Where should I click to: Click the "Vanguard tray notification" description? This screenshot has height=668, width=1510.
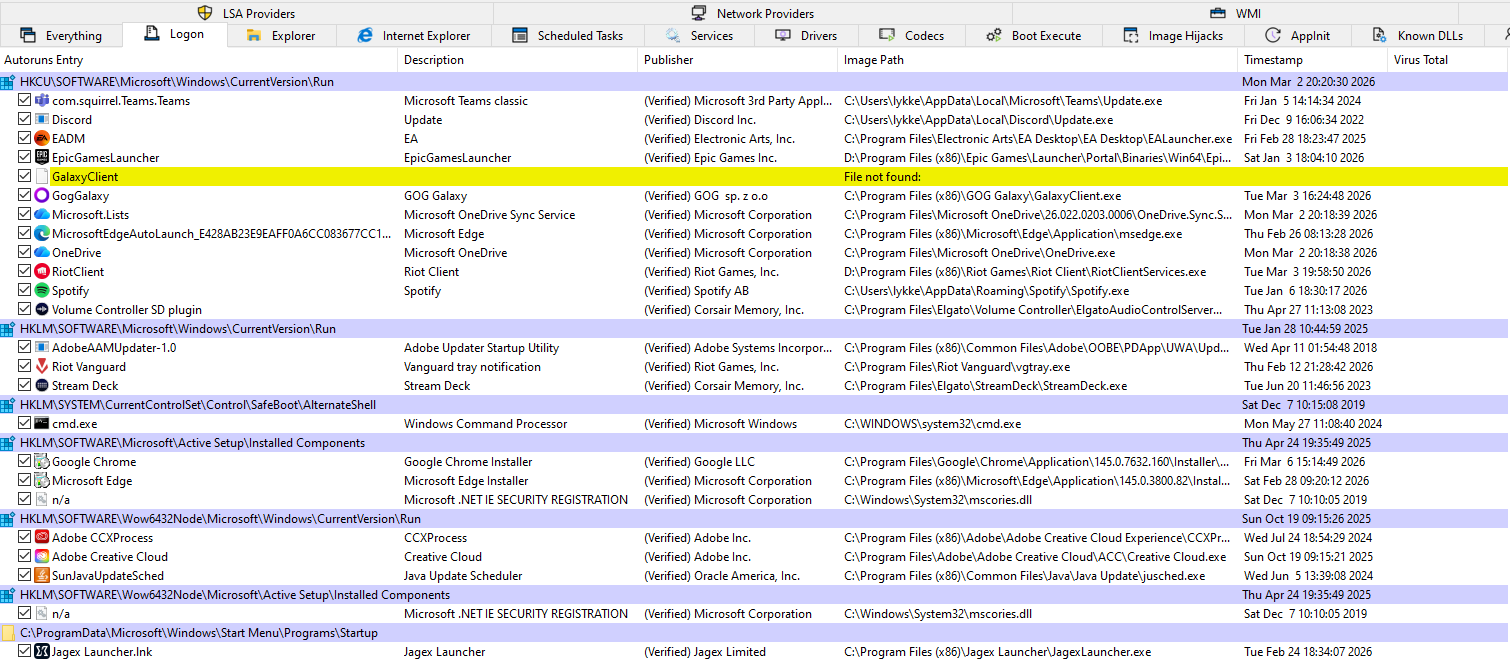[x=472, y=367]
